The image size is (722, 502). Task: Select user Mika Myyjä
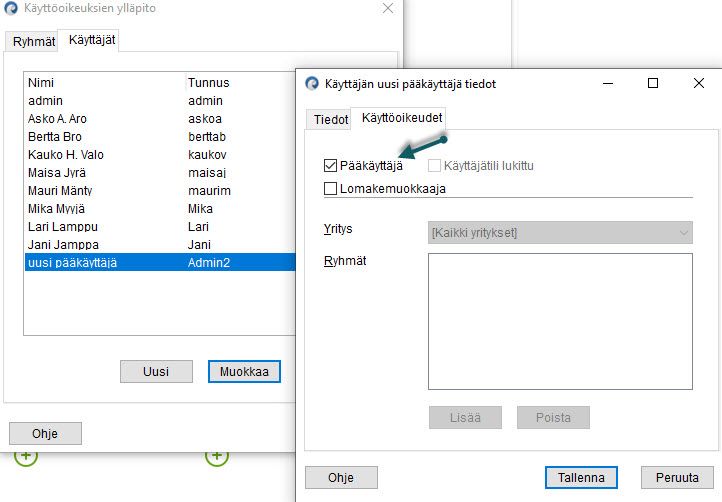160,208
